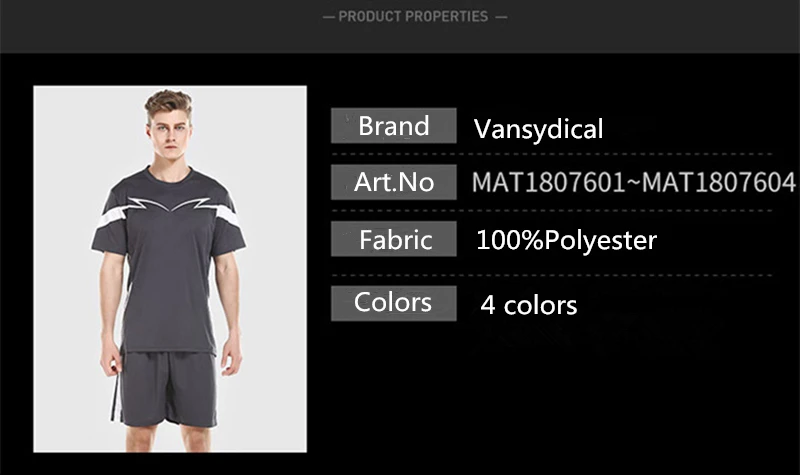
Task: Click the lightning graphic on the shirt
Action: click(168, 204)
